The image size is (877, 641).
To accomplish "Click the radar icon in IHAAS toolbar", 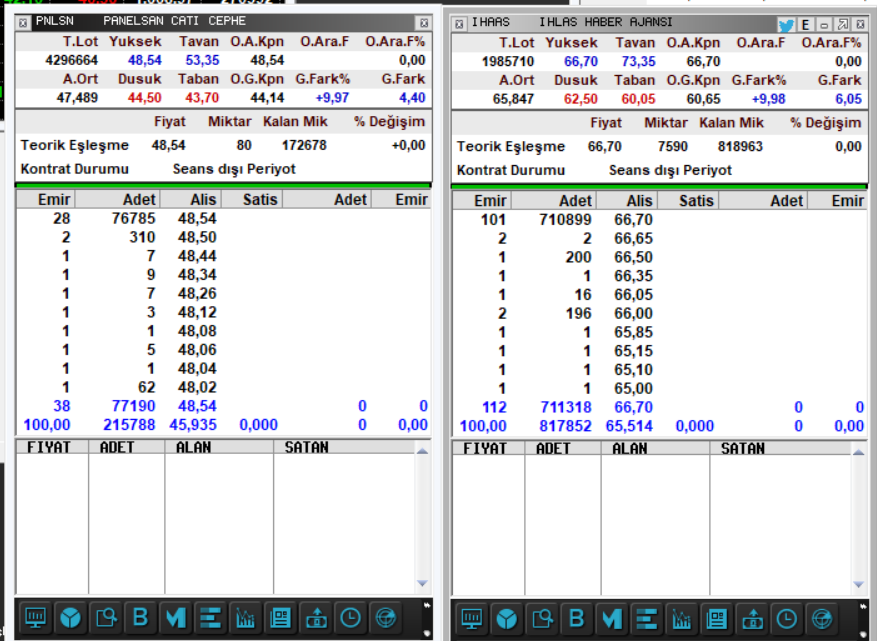I will [822, 619].
